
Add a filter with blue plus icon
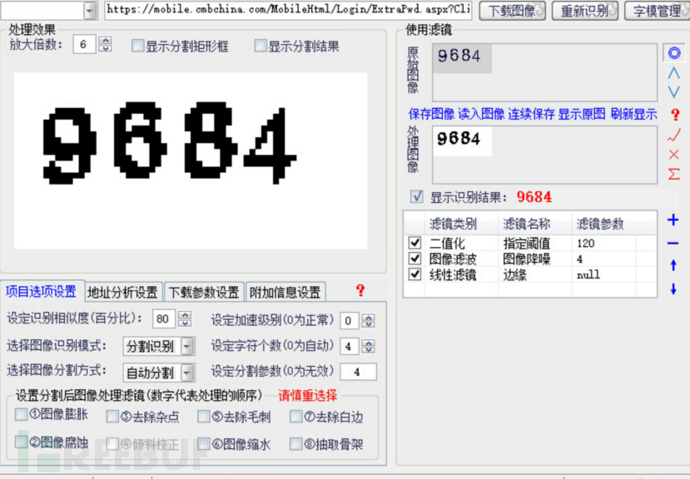point(673,220)
